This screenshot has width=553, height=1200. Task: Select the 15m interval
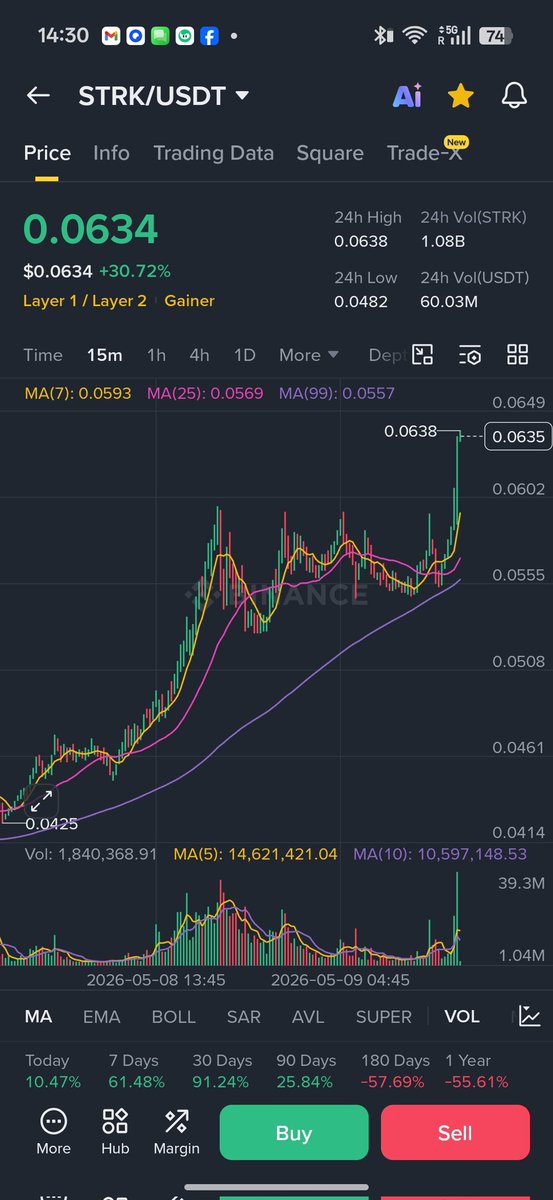[104, 355]
